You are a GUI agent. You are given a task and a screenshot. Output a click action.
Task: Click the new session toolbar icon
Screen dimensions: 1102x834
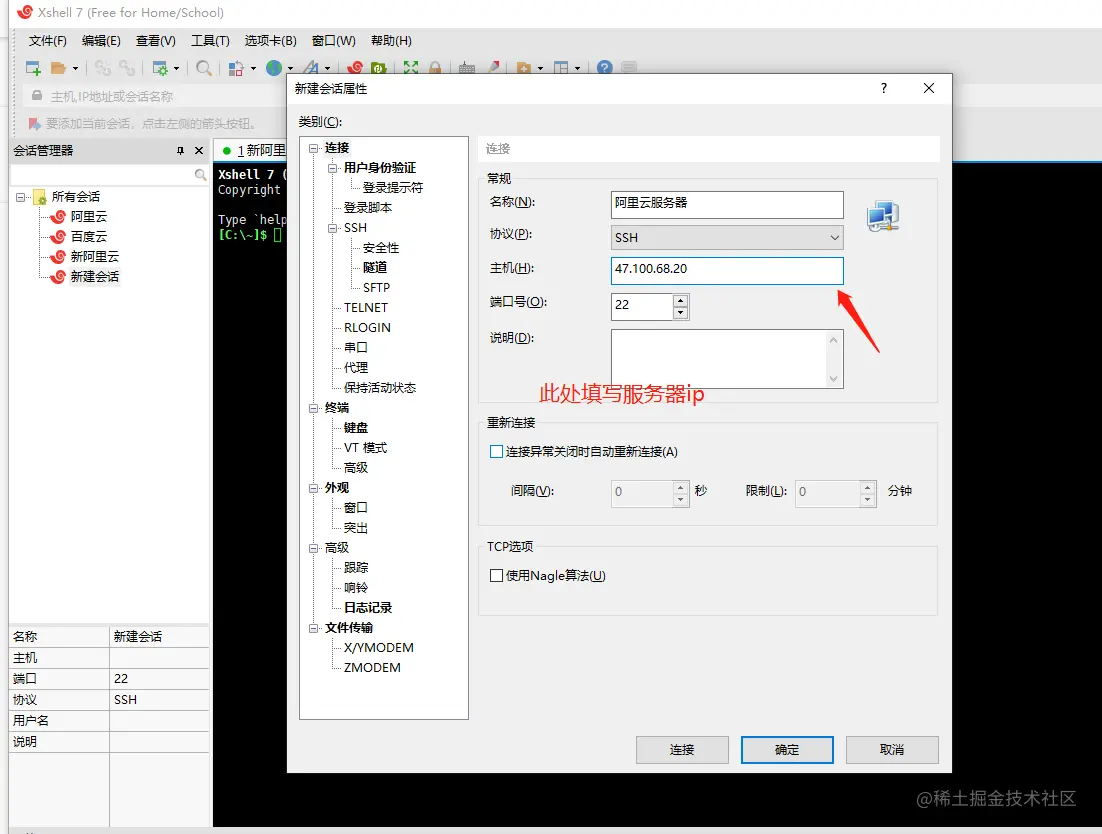33,68
